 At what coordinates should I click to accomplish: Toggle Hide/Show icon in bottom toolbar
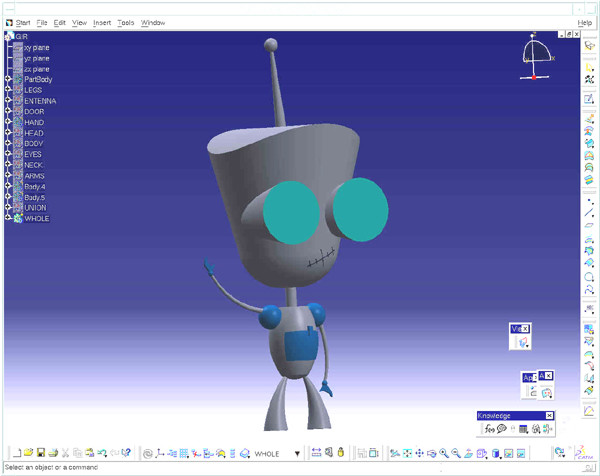[508, 453]
